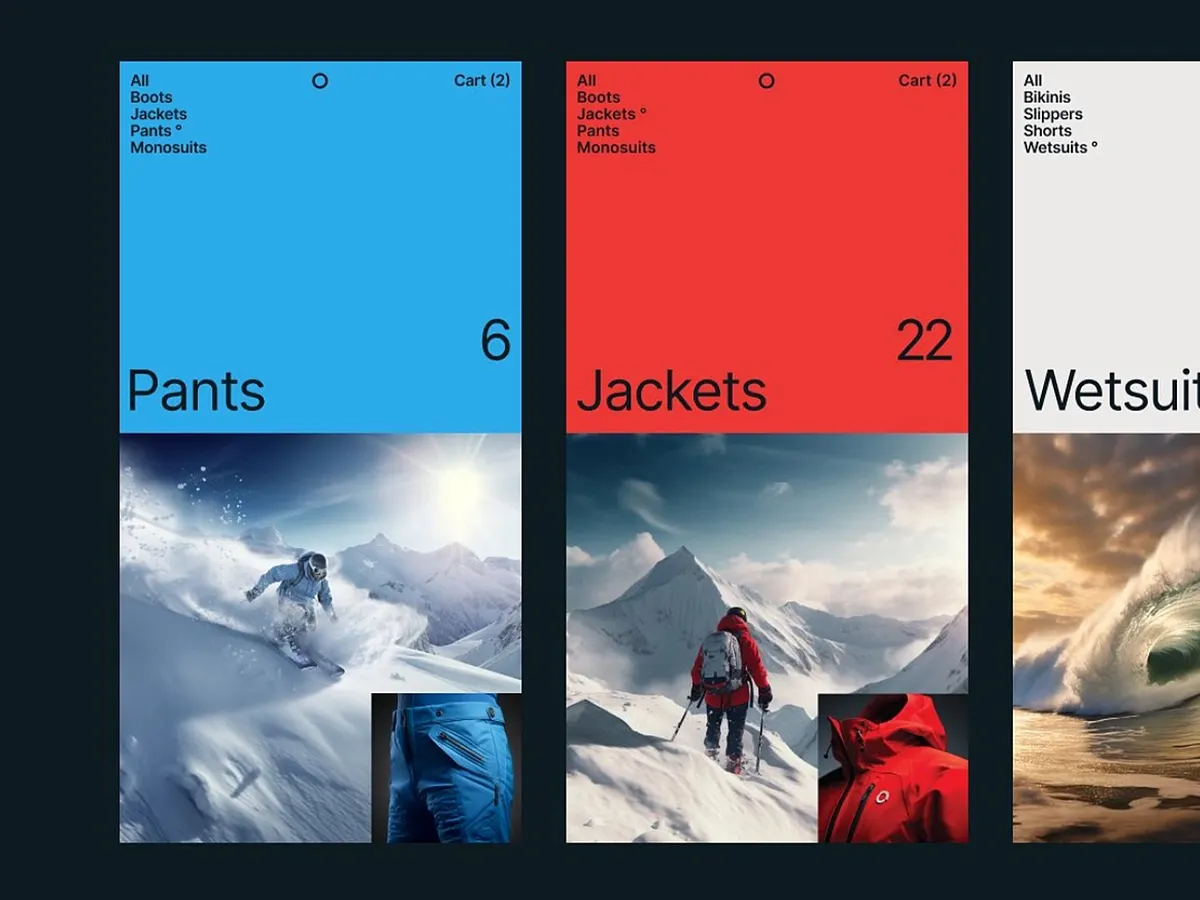Screen dimensions: 1200x900
Task: Choose Boots in the Jackets screen menu
Action: [598, 97]
